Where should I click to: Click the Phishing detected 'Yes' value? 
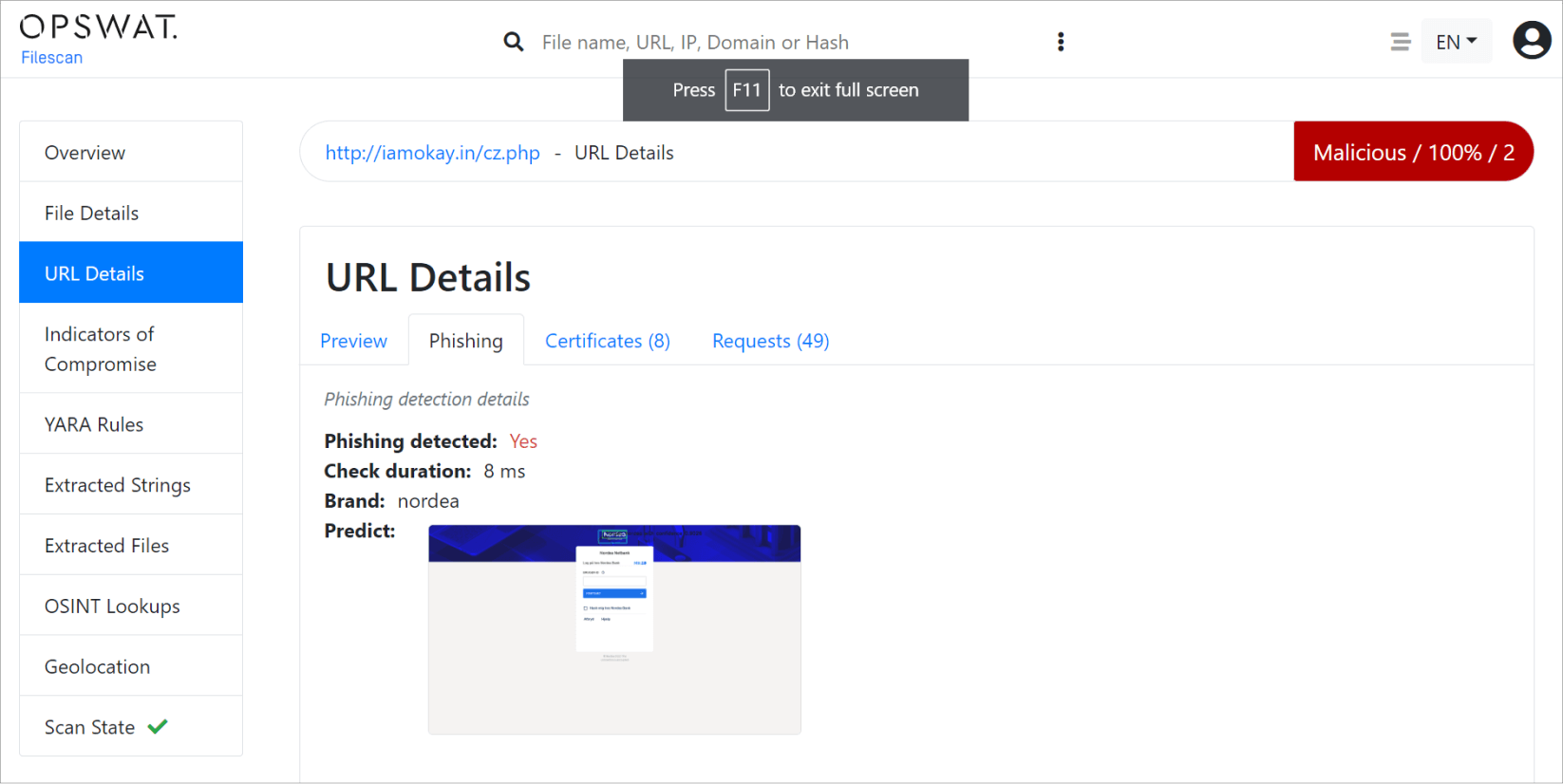pyautogui.click(x=523, y=441)
